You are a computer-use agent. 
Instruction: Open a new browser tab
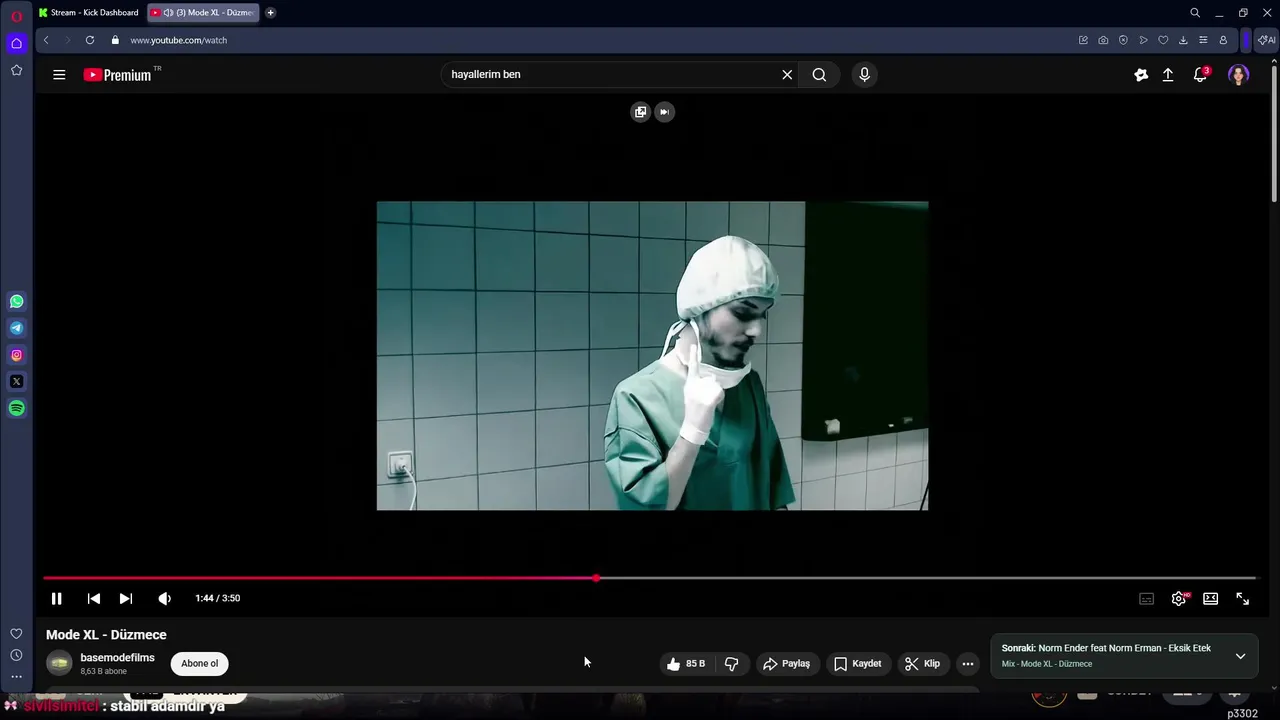pyautogui.click(x=270, y=13)
